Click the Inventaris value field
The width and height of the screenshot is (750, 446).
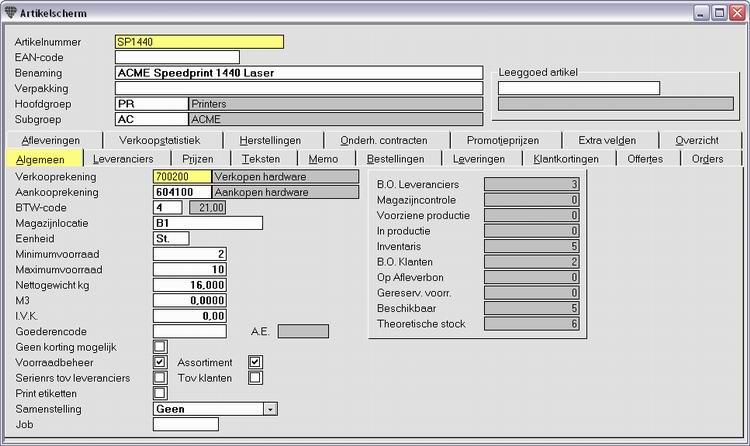coord(531,246)
